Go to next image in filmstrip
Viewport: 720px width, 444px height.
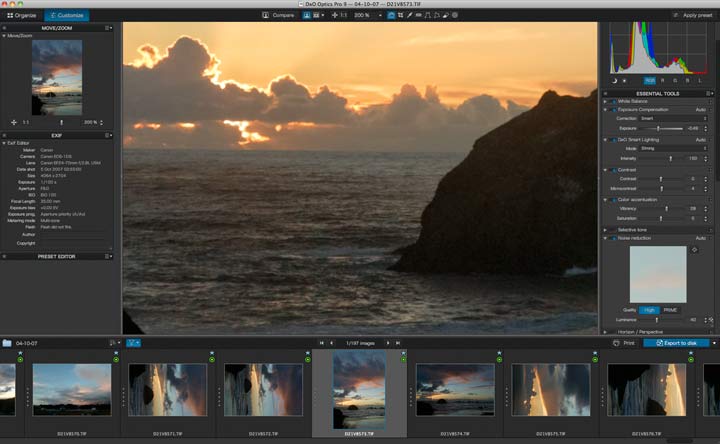(388, 343)
